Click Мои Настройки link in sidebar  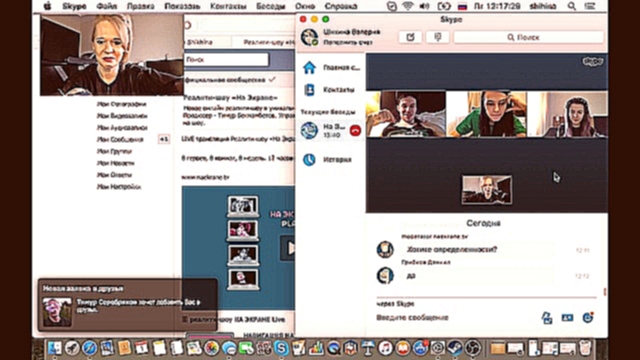(119, 187)
